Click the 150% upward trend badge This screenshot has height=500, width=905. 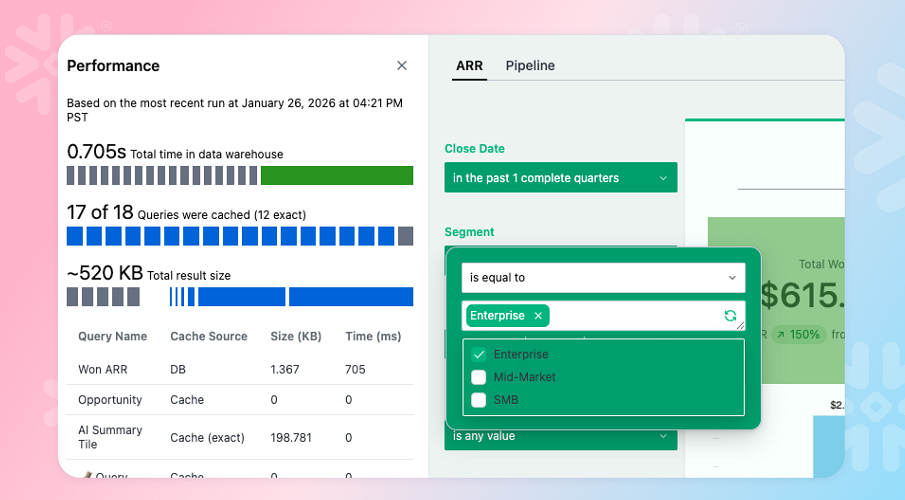(x=798, y=334)
